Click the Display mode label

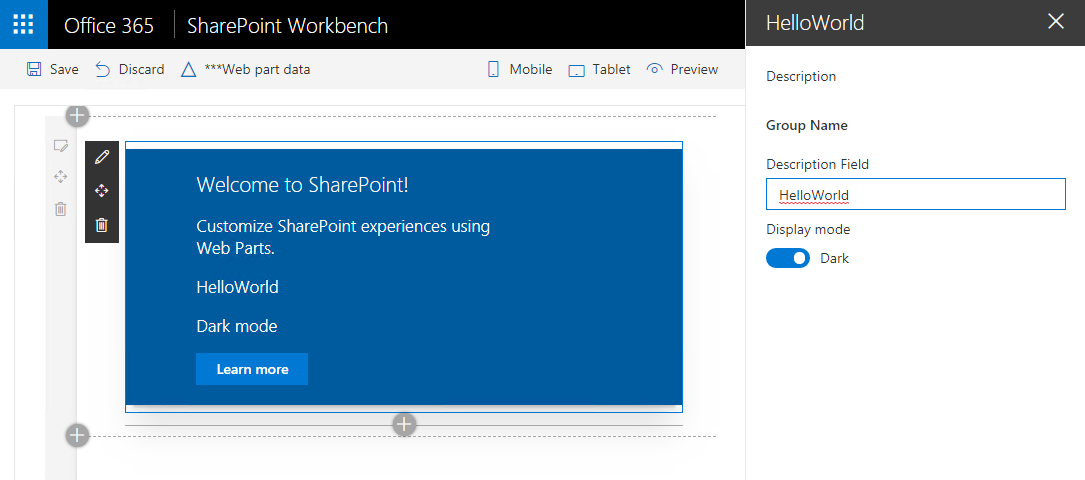(x=808, y=230)
